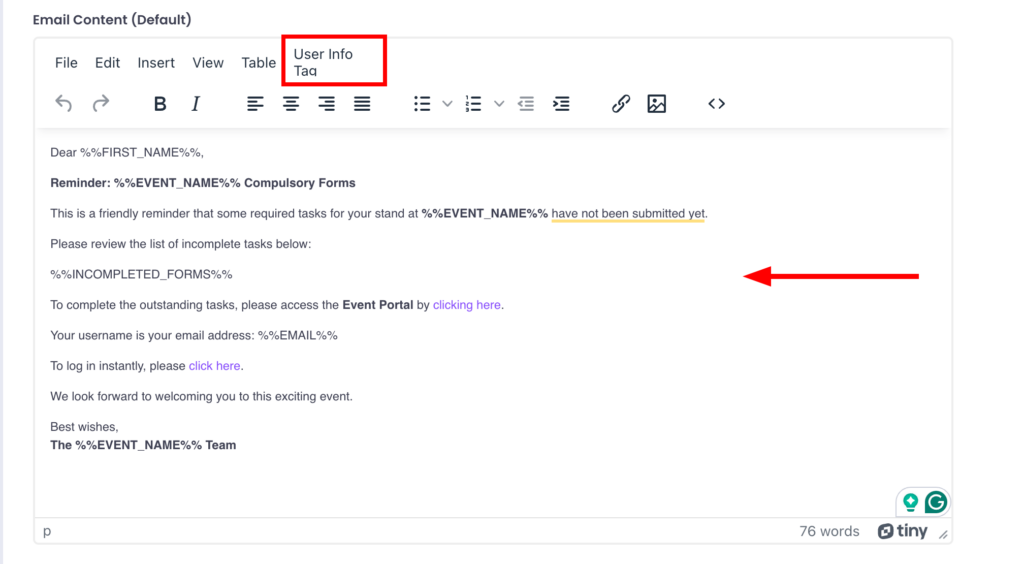Click the Redo arrow icon
Image resolution: width=1024 pixels, height=564 pixels.
tap(101, 104)
